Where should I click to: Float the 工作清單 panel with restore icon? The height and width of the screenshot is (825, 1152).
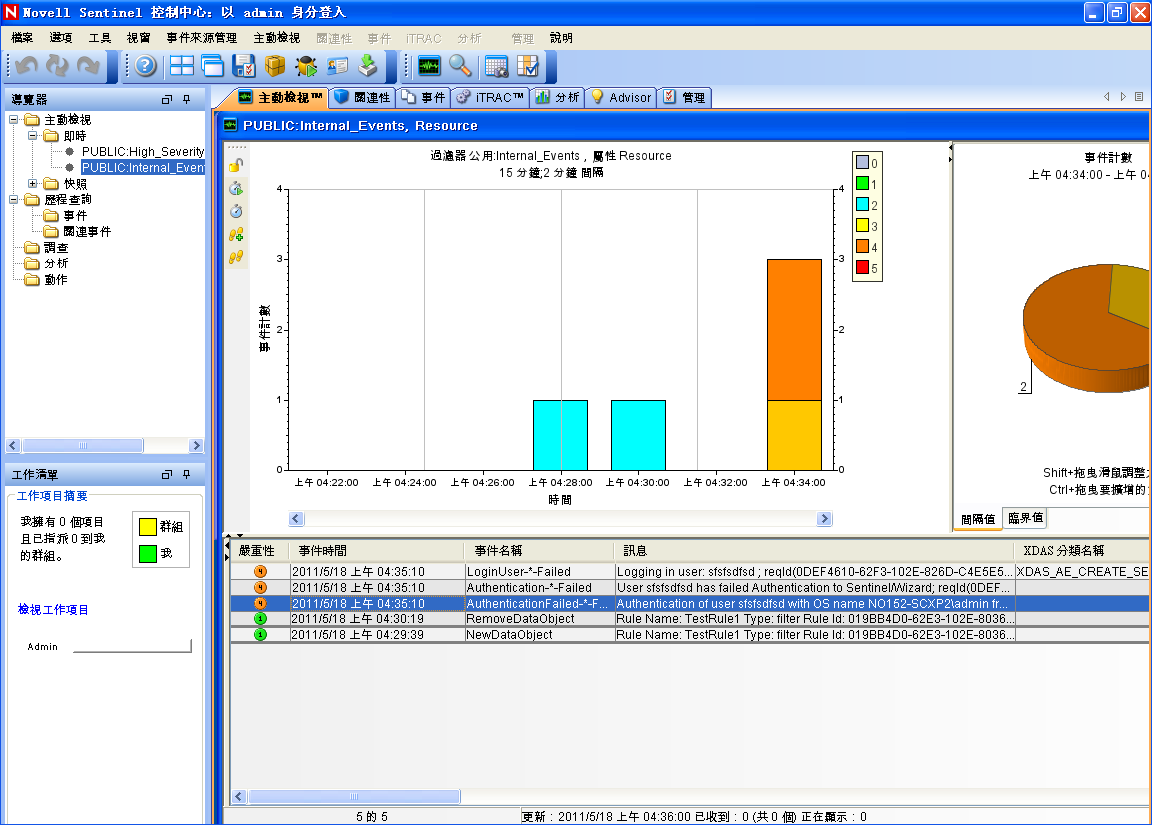(167, 475)
